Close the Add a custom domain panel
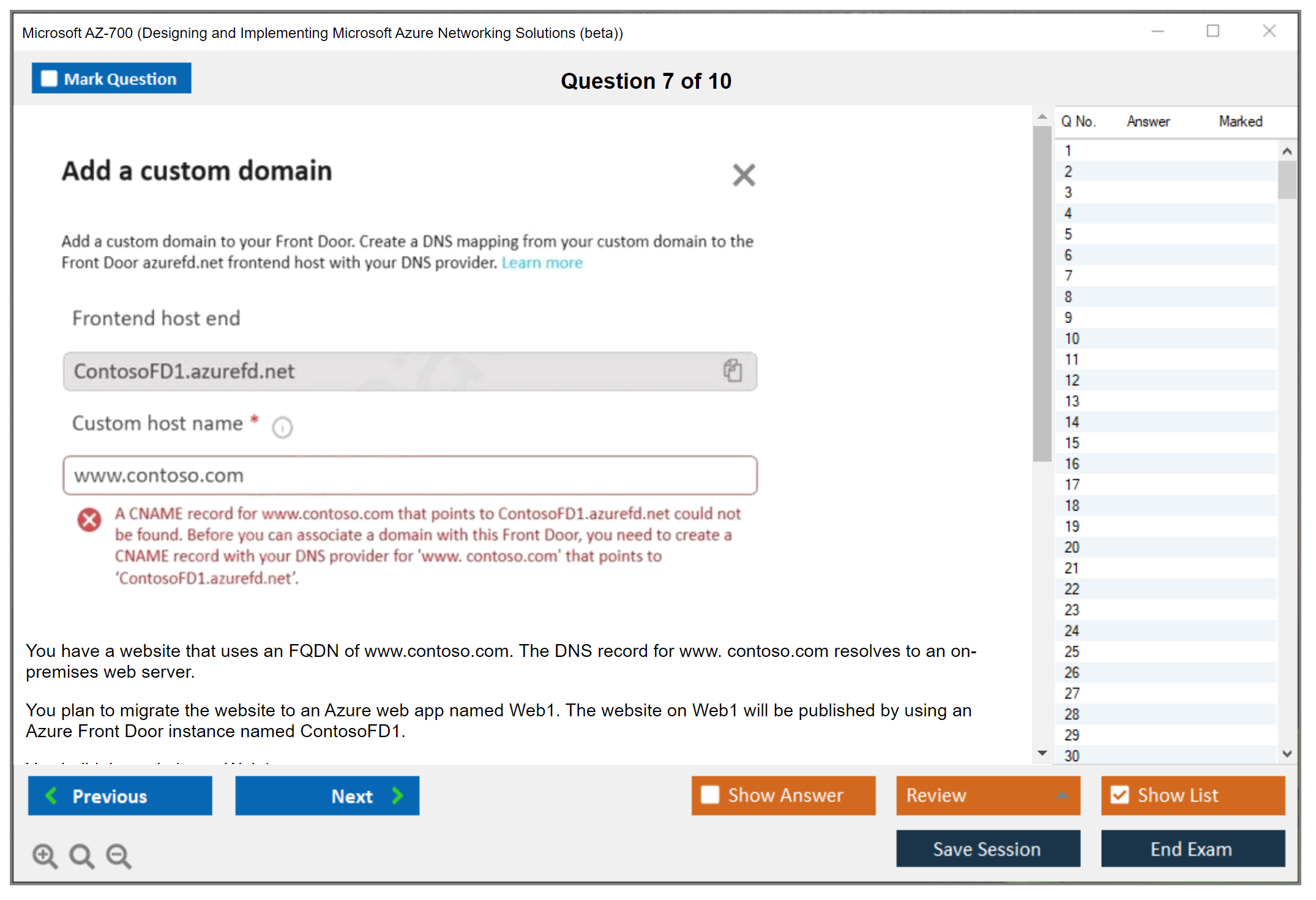Image resolution: width=1316 pixels, height=900 pixels. (744, 175)
